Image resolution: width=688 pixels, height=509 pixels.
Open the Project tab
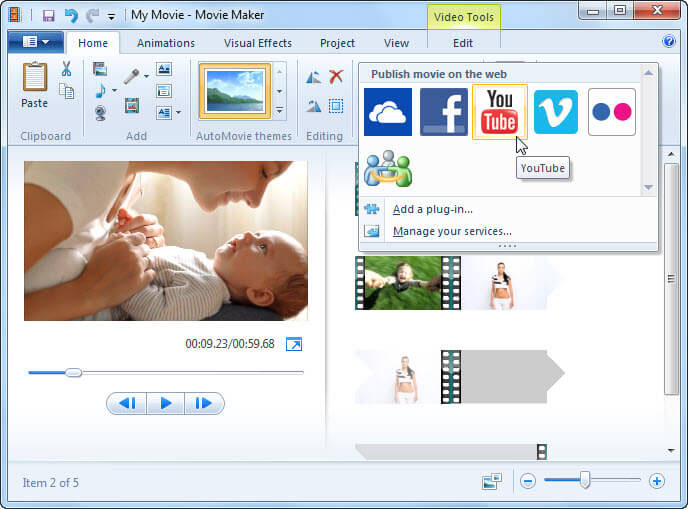point(337,43)
